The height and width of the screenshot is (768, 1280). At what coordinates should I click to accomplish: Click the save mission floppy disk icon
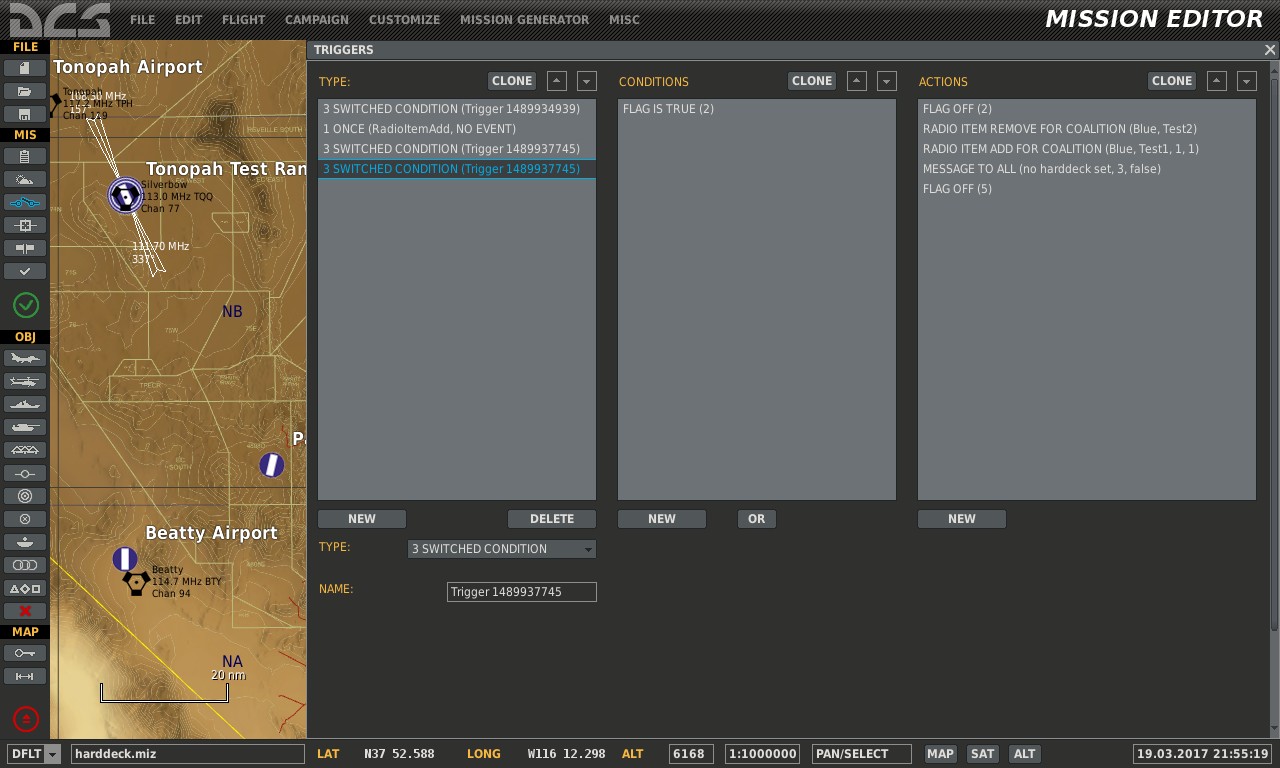(x=25, y=114)
